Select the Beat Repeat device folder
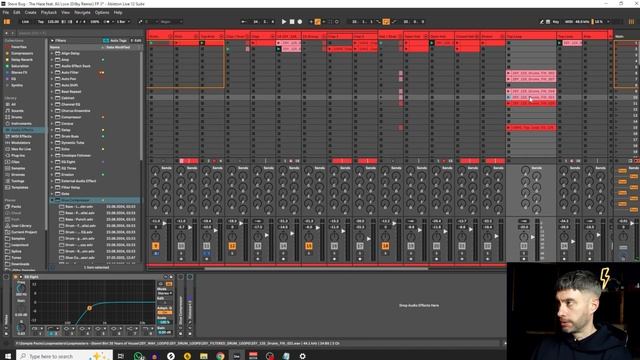 71,91
